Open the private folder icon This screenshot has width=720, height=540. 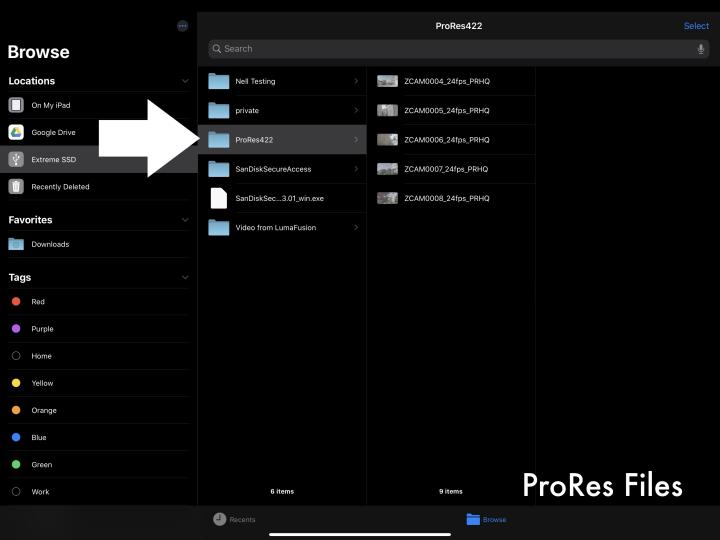tap(219, 111)
